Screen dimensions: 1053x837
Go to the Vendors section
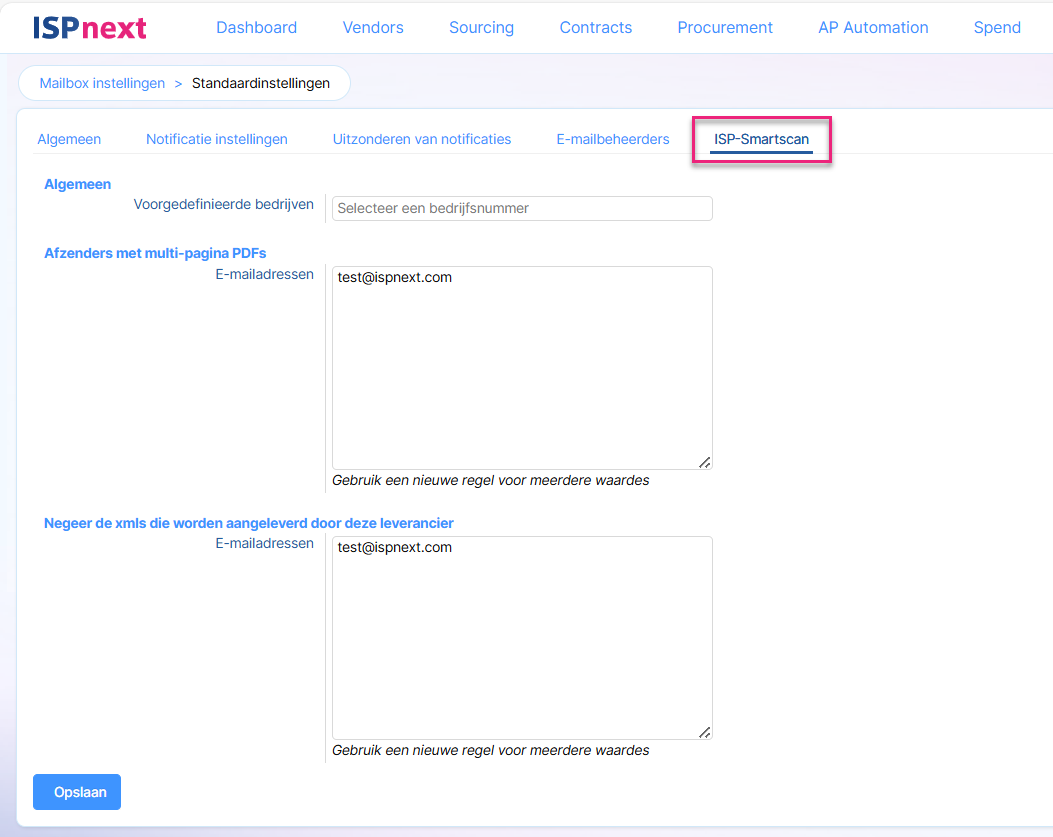pyautogui.click(x=372, y=28)
